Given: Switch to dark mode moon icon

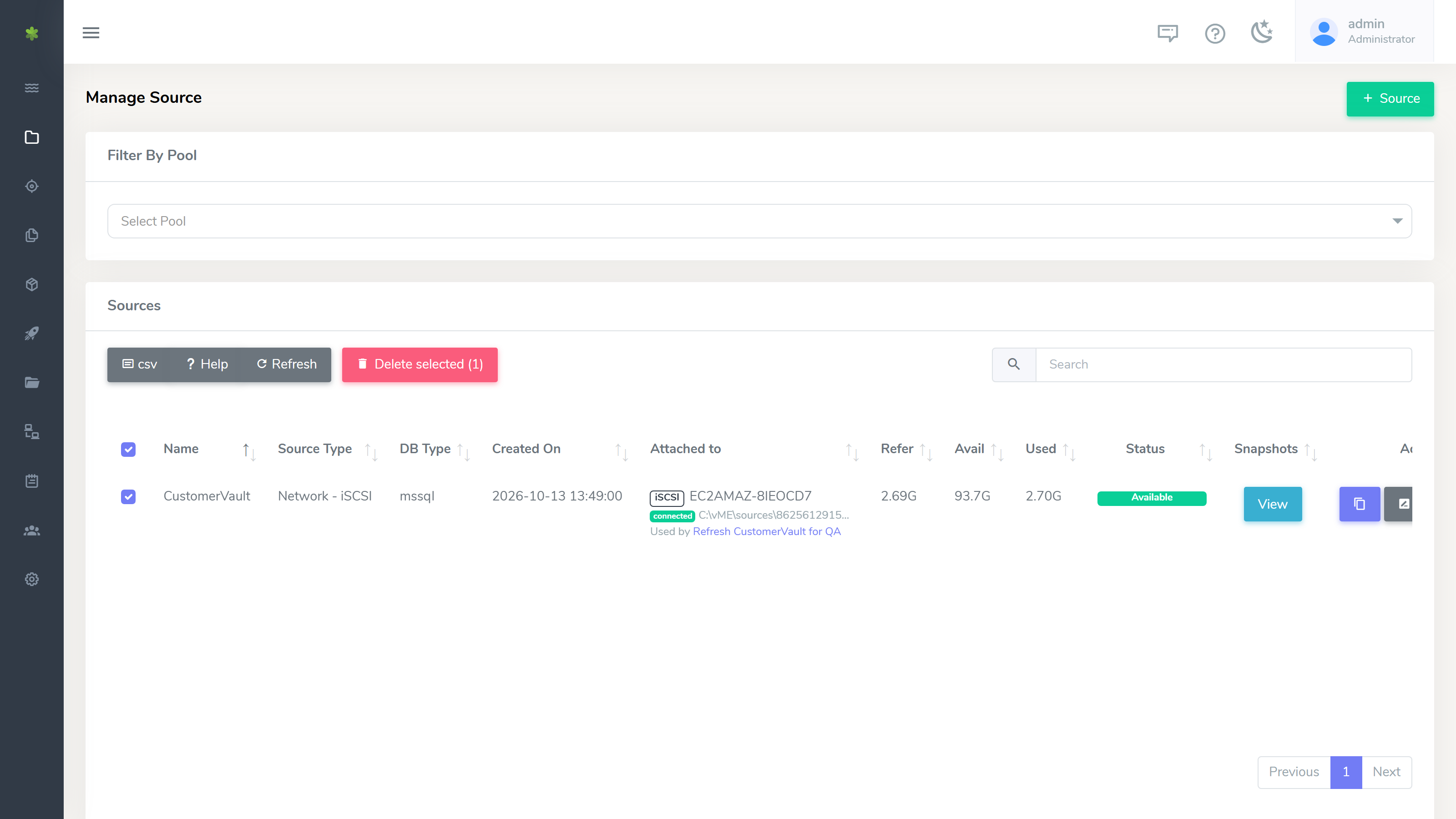Looking at the screenshot, I should 1262,32.
